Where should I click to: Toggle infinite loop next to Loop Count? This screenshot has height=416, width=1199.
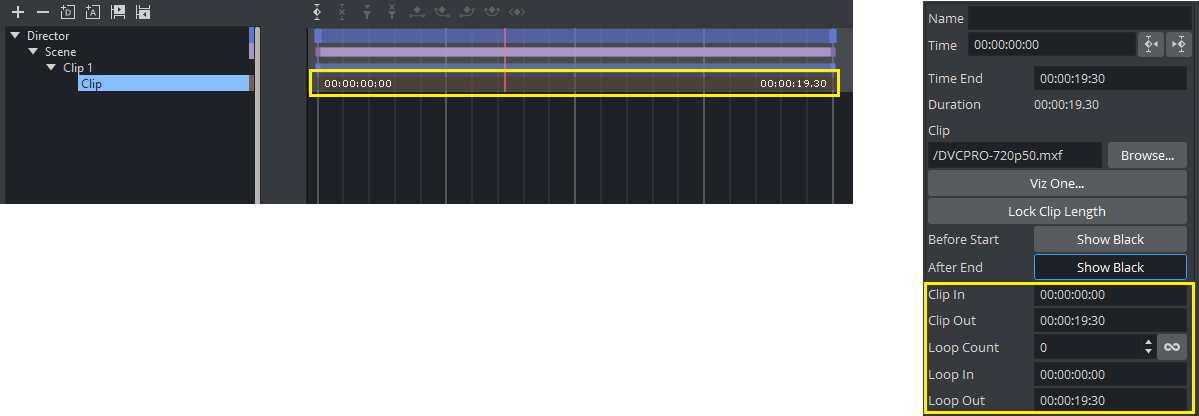(x=1172, y=347)
